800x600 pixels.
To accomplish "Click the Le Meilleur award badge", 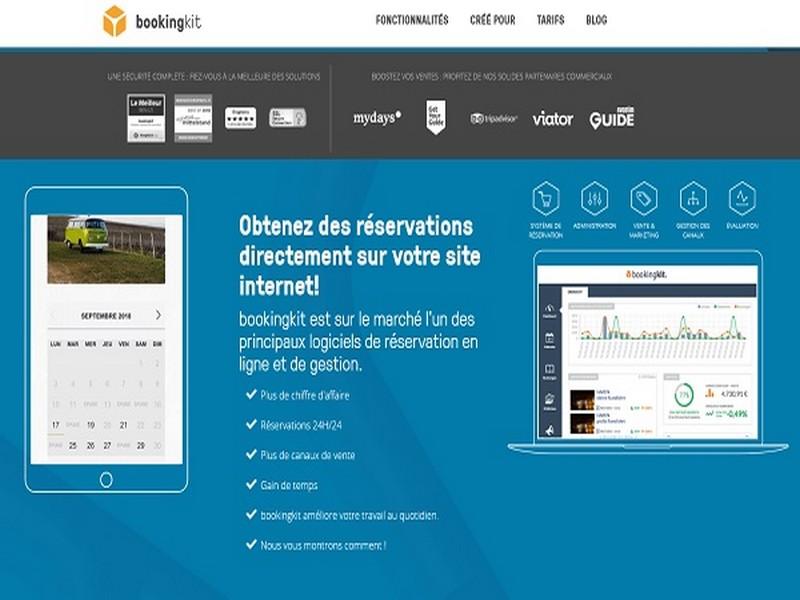I will coord(146,118).
